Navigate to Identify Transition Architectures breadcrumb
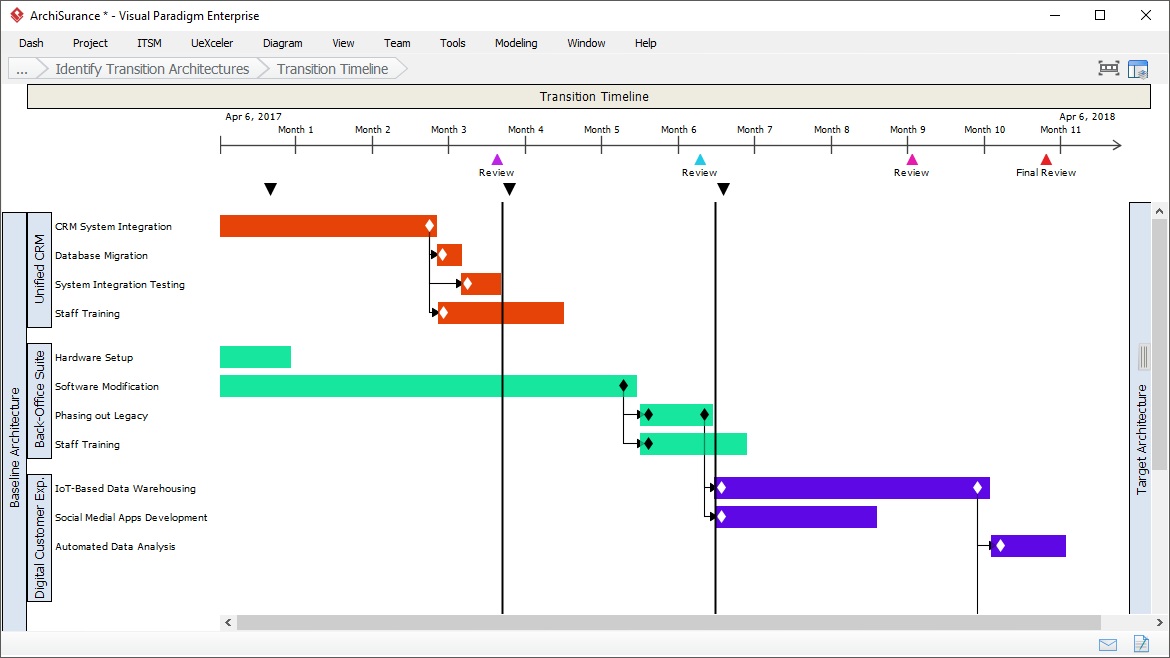Viewport: 1170px width, 658px height. pos(152,69)
